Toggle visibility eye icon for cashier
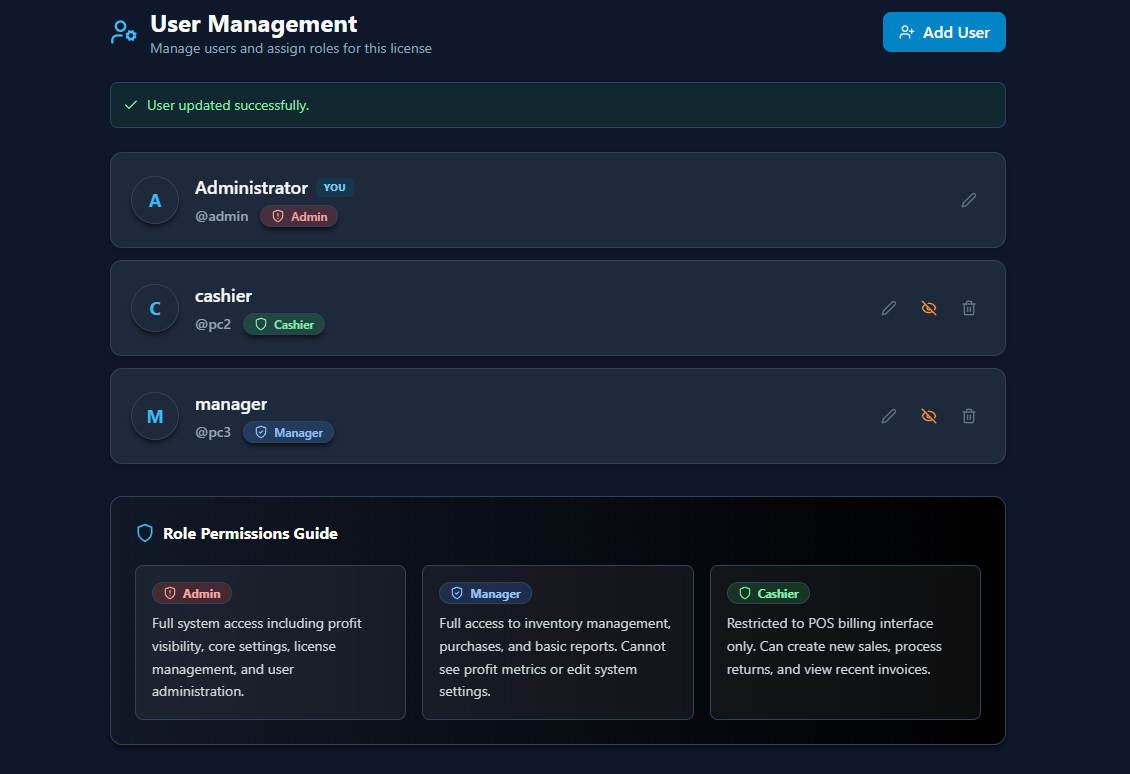 point(929,308)
